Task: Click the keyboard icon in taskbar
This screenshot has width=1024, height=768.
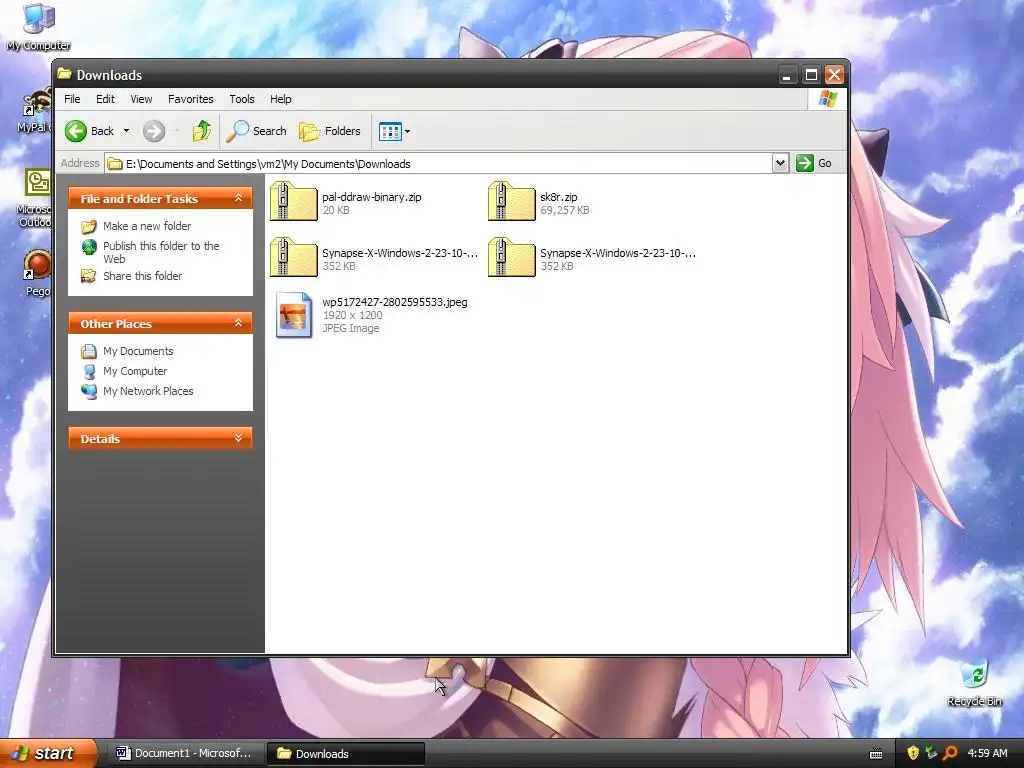Action: tap(876, 754)
